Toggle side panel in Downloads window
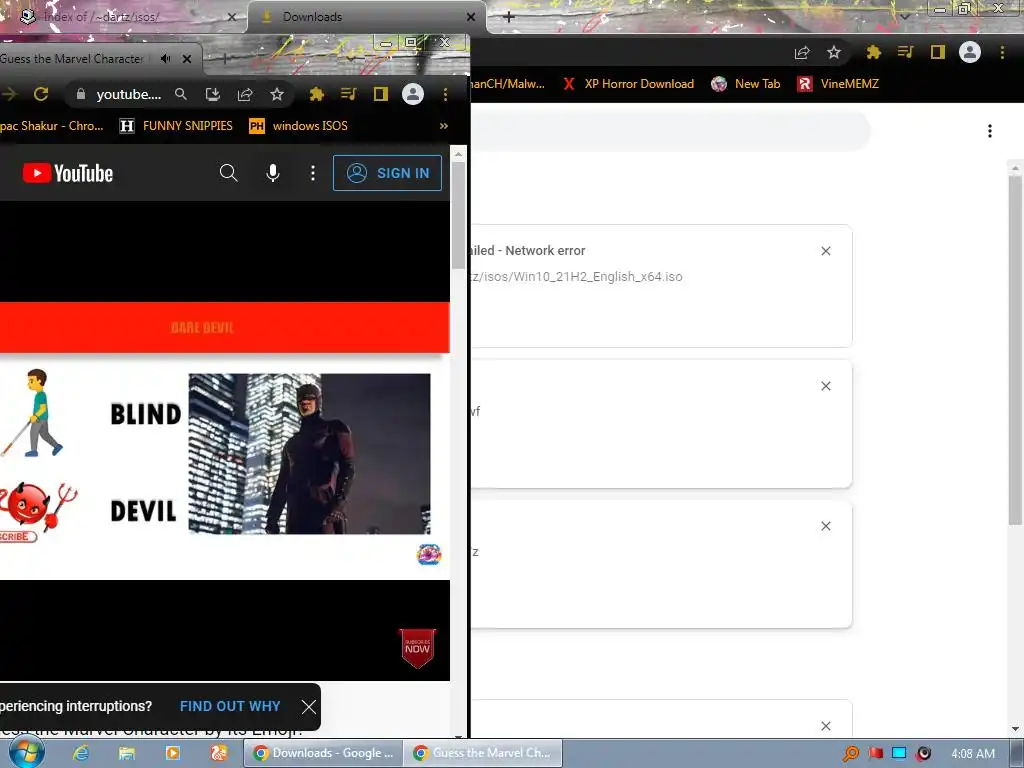Screen dimensions: 1024x768 point(938,52)
